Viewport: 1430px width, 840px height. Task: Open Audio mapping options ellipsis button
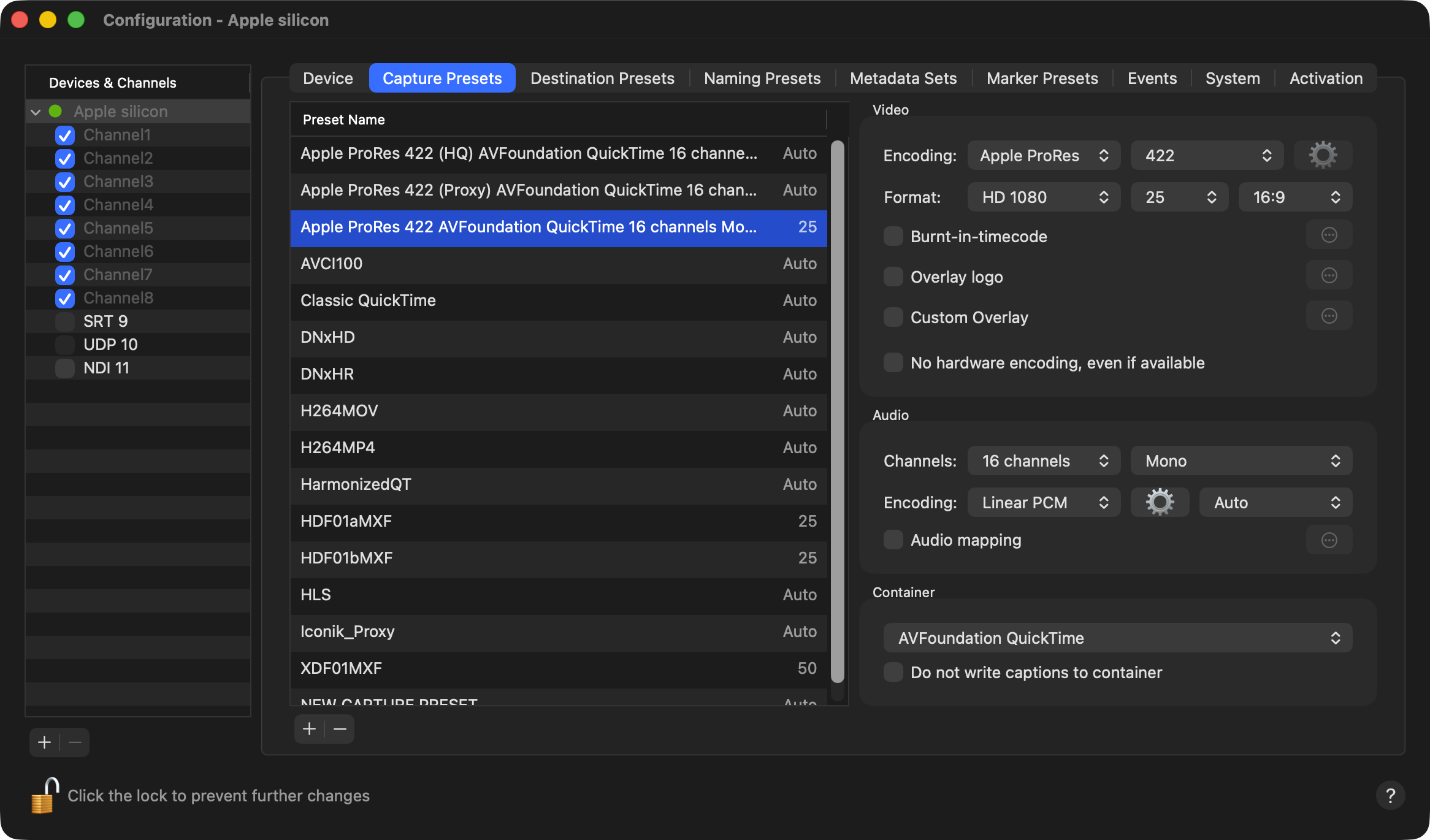(1329, 540)
